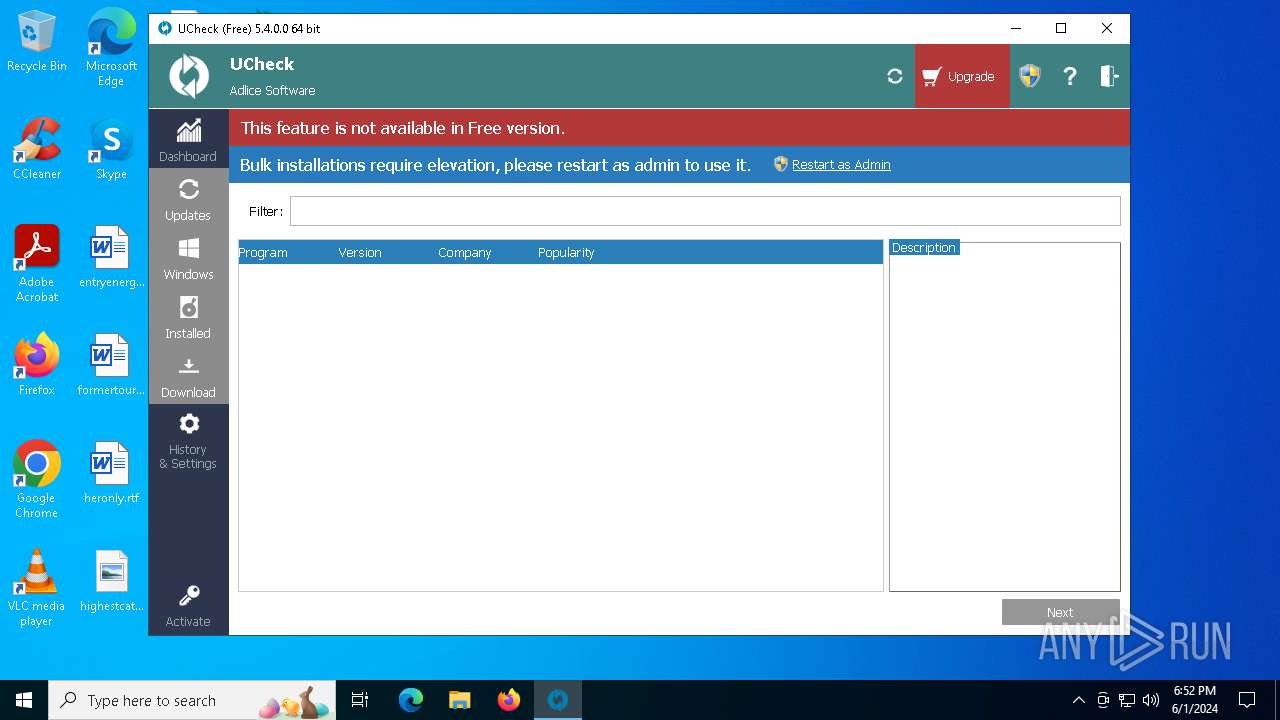Click the shield admin icon in header
Viewport: 1280px width, 720px height.
click(1030, 76)
